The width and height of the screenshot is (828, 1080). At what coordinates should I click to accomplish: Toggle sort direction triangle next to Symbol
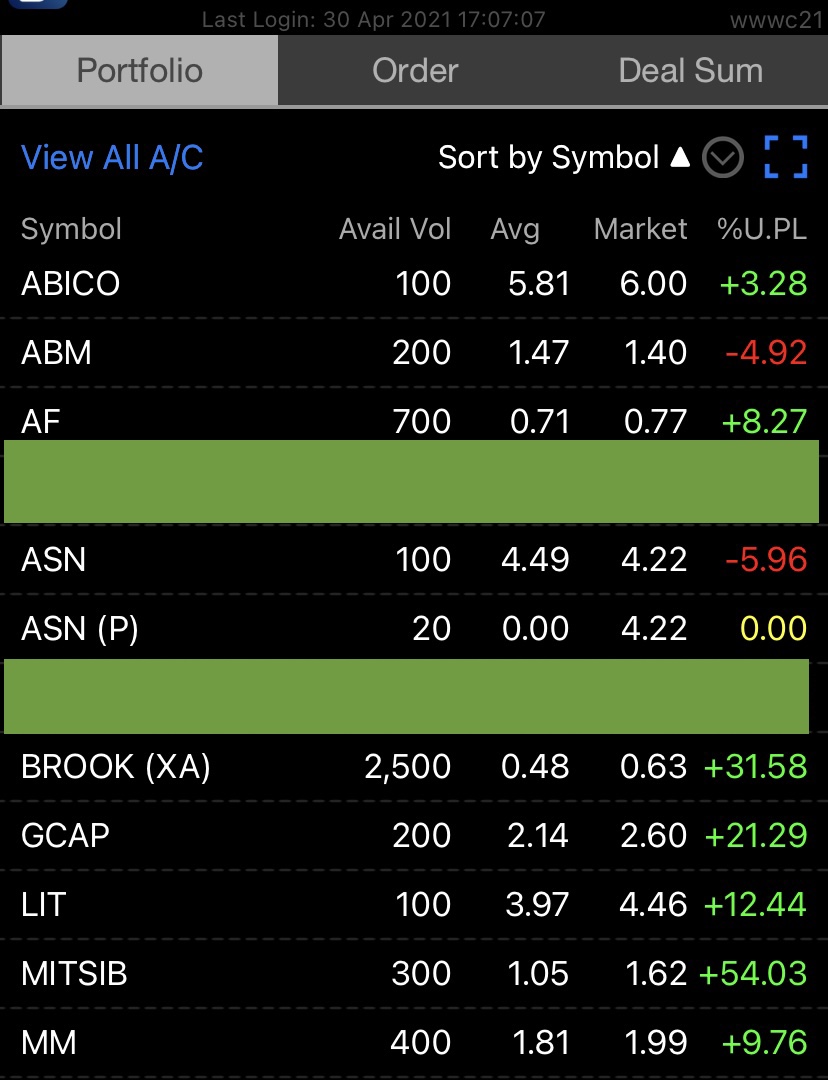coord(680,157)
